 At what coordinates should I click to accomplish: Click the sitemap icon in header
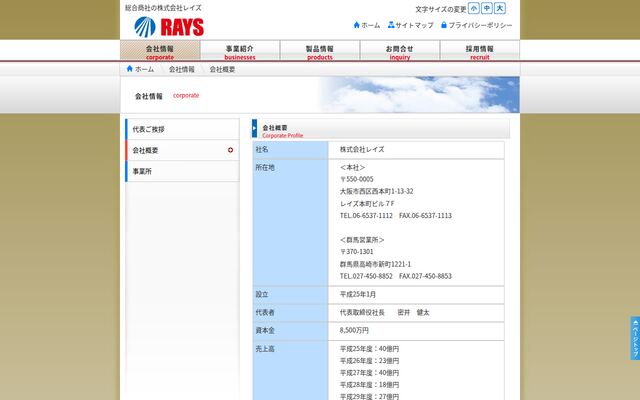click(391, 25)
